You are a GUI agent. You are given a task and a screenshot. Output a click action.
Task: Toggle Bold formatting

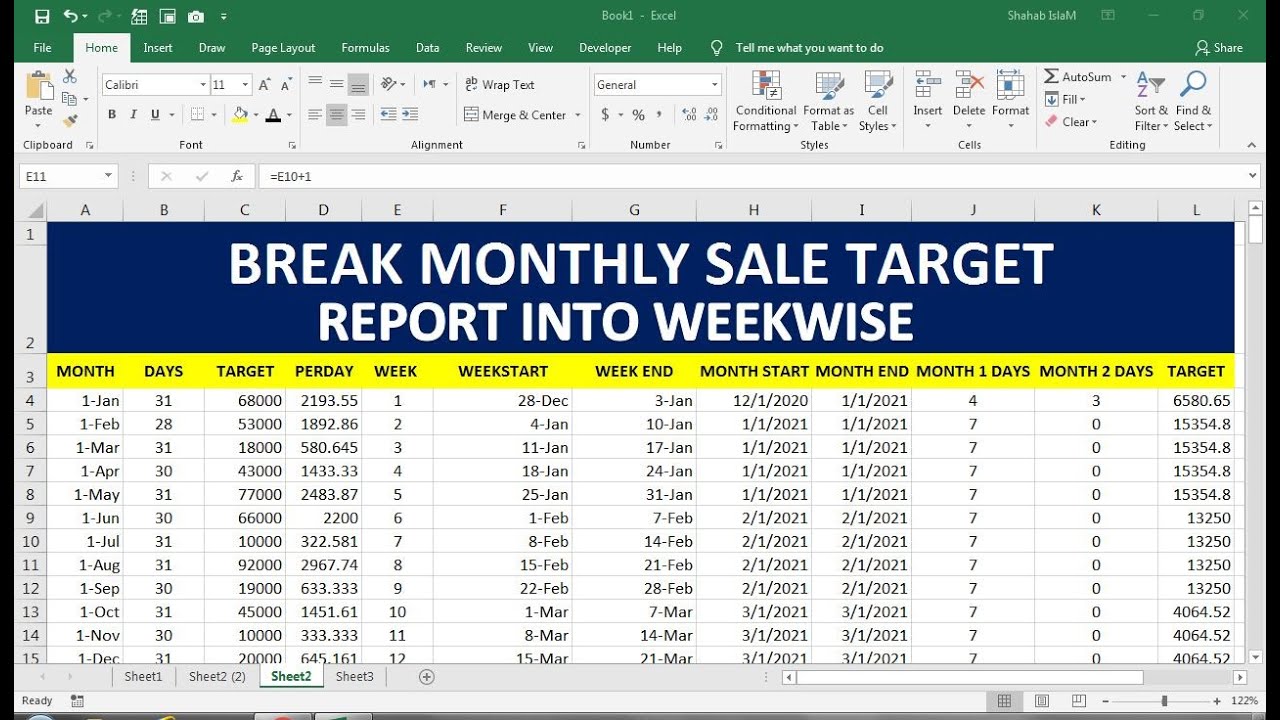point(112,115)
